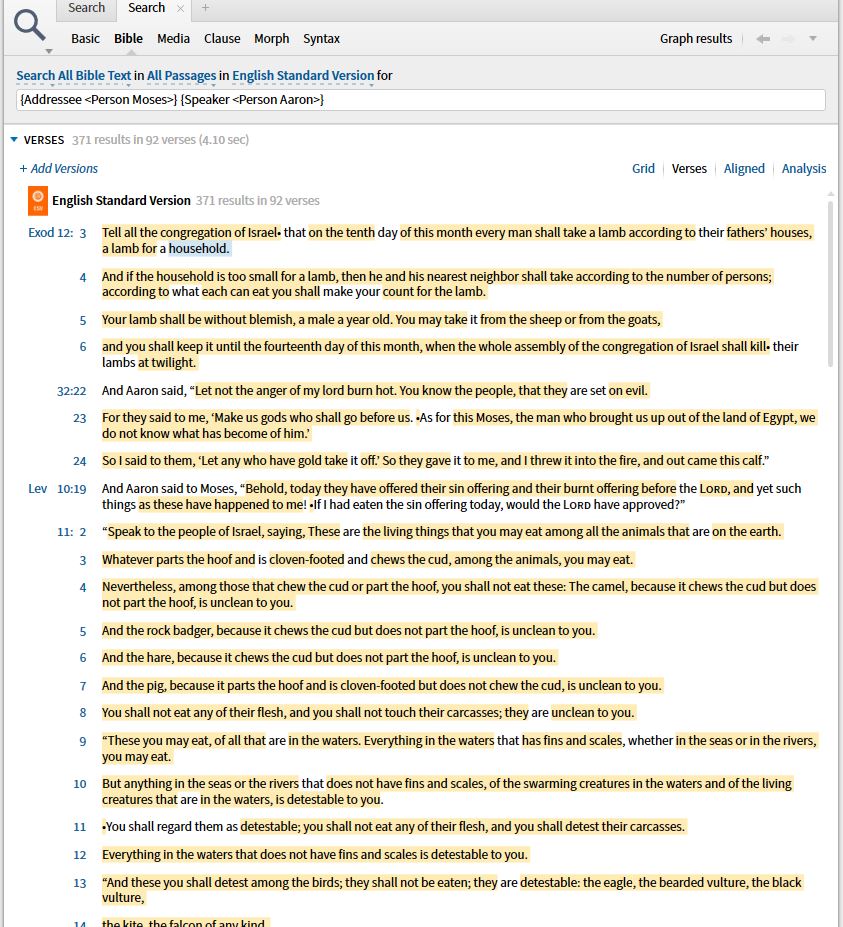Choose the Syntax search type
Image resolution: width=843 pixels, height=927 pixels.
(321, 38)
